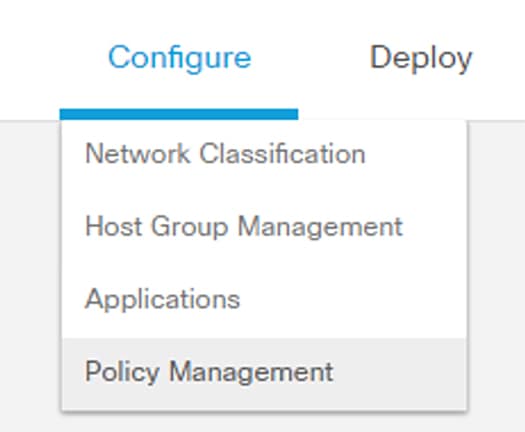The image size is (525, 432).
Task: Click the empty space right of Applications
Action: click(x=352, y=299)
